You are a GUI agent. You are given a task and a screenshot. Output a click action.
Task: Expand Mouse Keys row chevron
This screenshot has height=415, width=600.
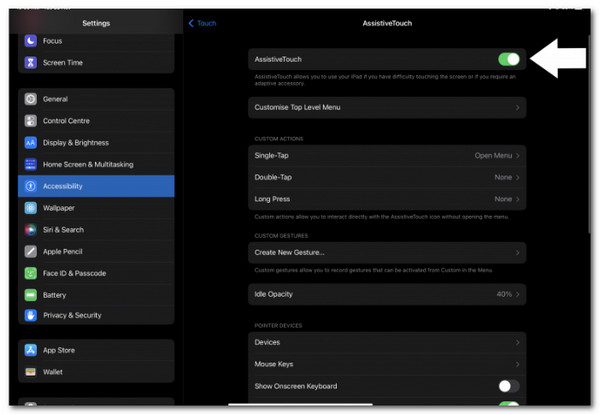(517, 365)
